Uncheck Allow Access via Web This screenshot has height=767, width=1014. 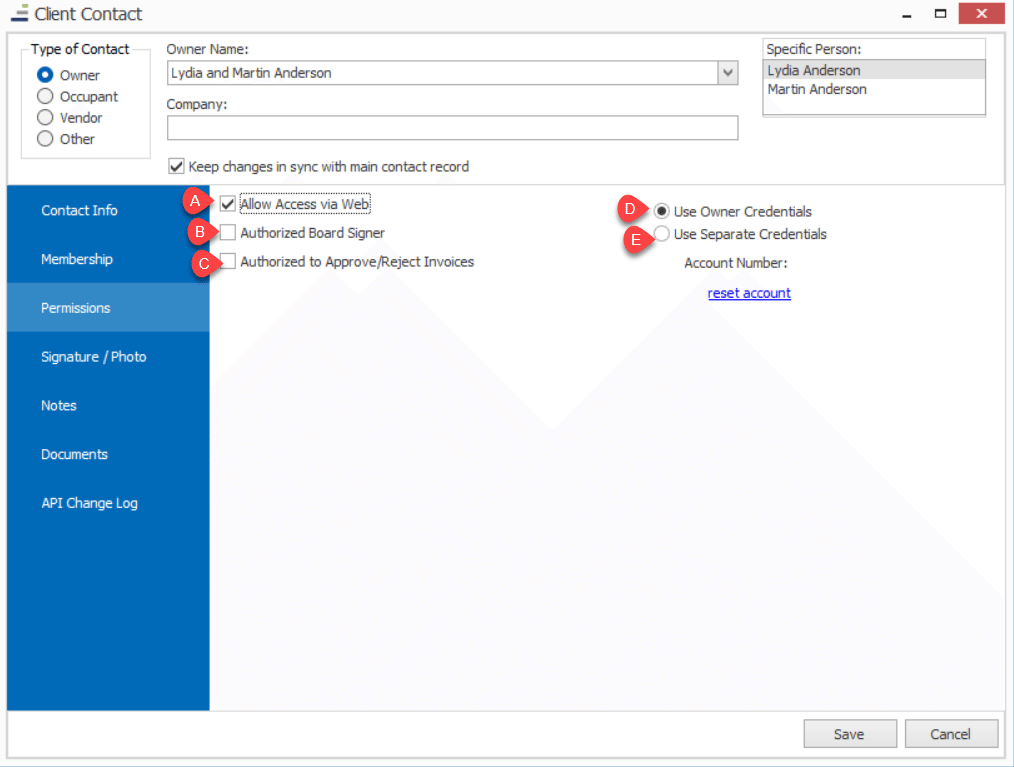228,204
